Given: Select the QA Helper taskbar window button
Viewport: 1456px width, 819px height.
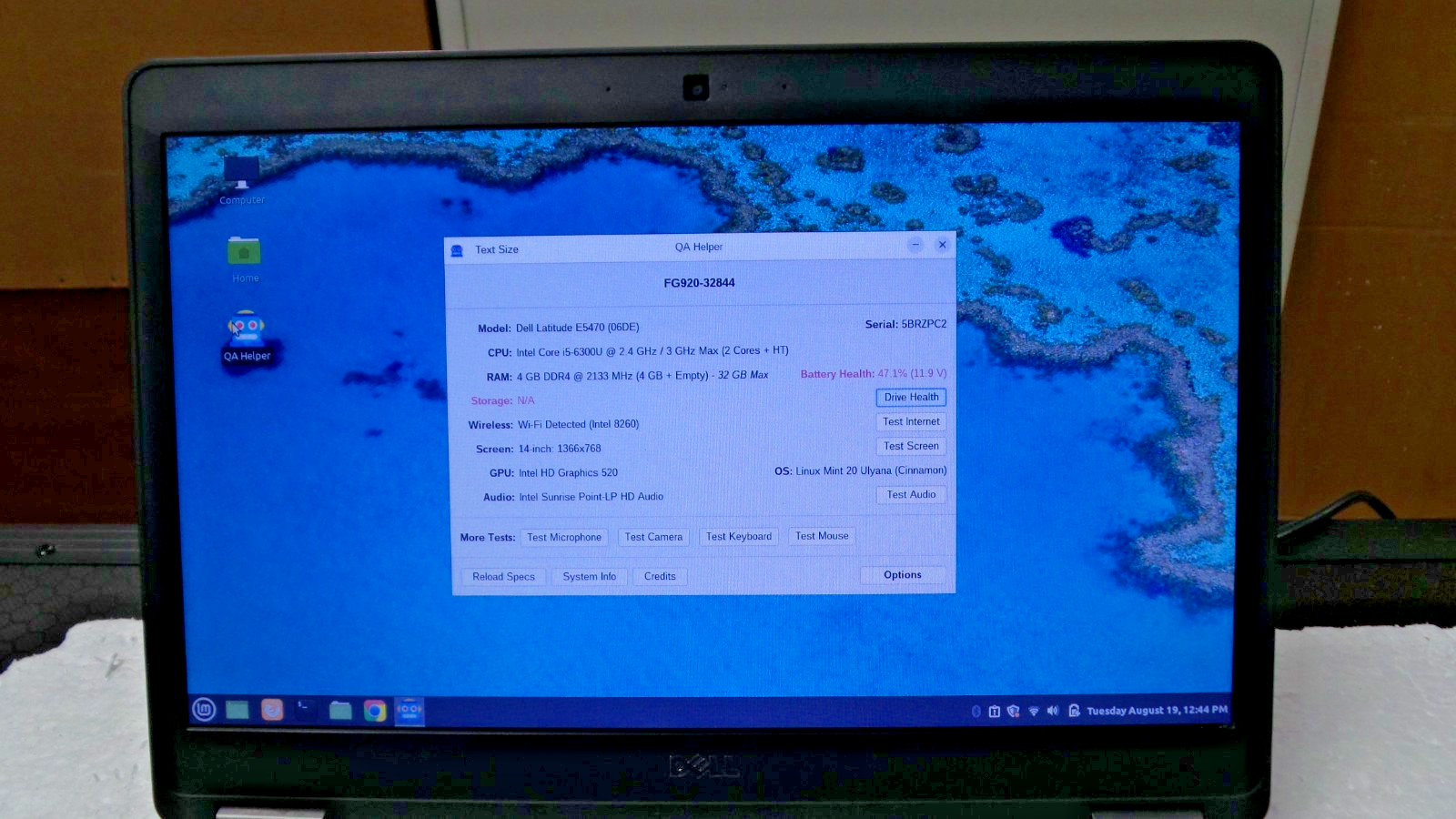Looking at the screenshot, I should [x=409, y=711].
